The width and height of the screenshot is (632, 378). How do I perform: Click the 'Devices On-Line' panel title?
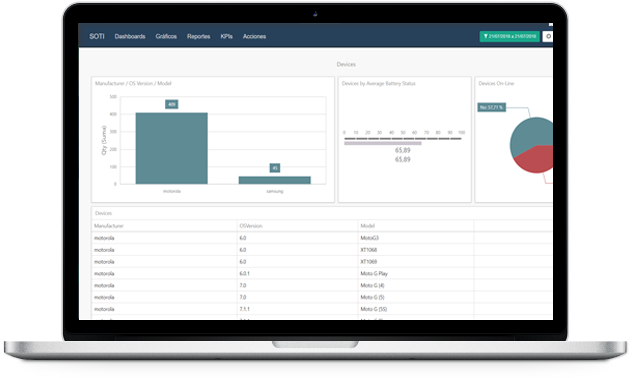point(496,83)
